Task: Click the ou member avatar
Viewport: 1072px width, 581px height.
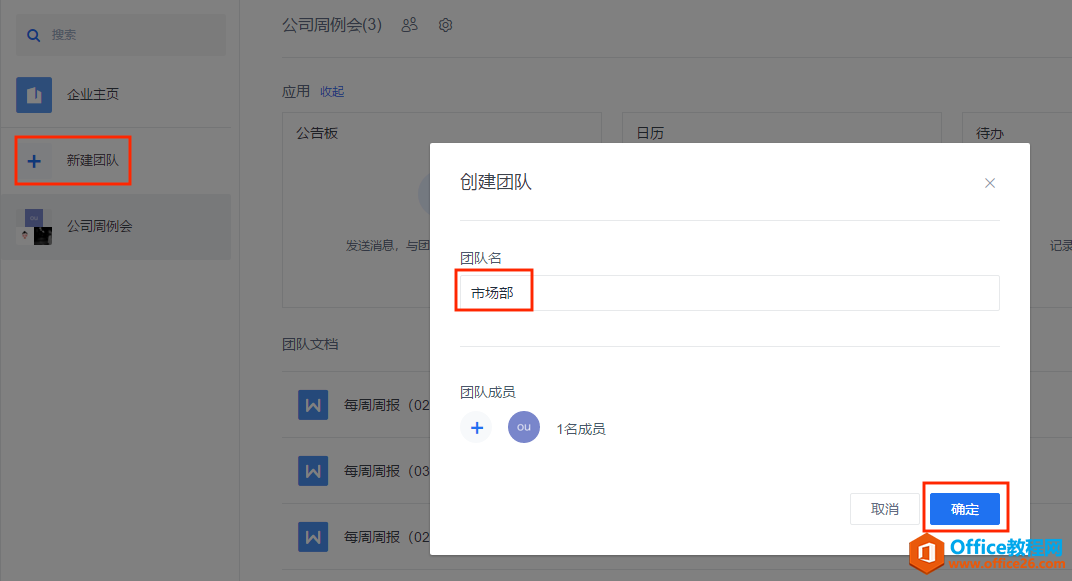Action: pos(523,427)
